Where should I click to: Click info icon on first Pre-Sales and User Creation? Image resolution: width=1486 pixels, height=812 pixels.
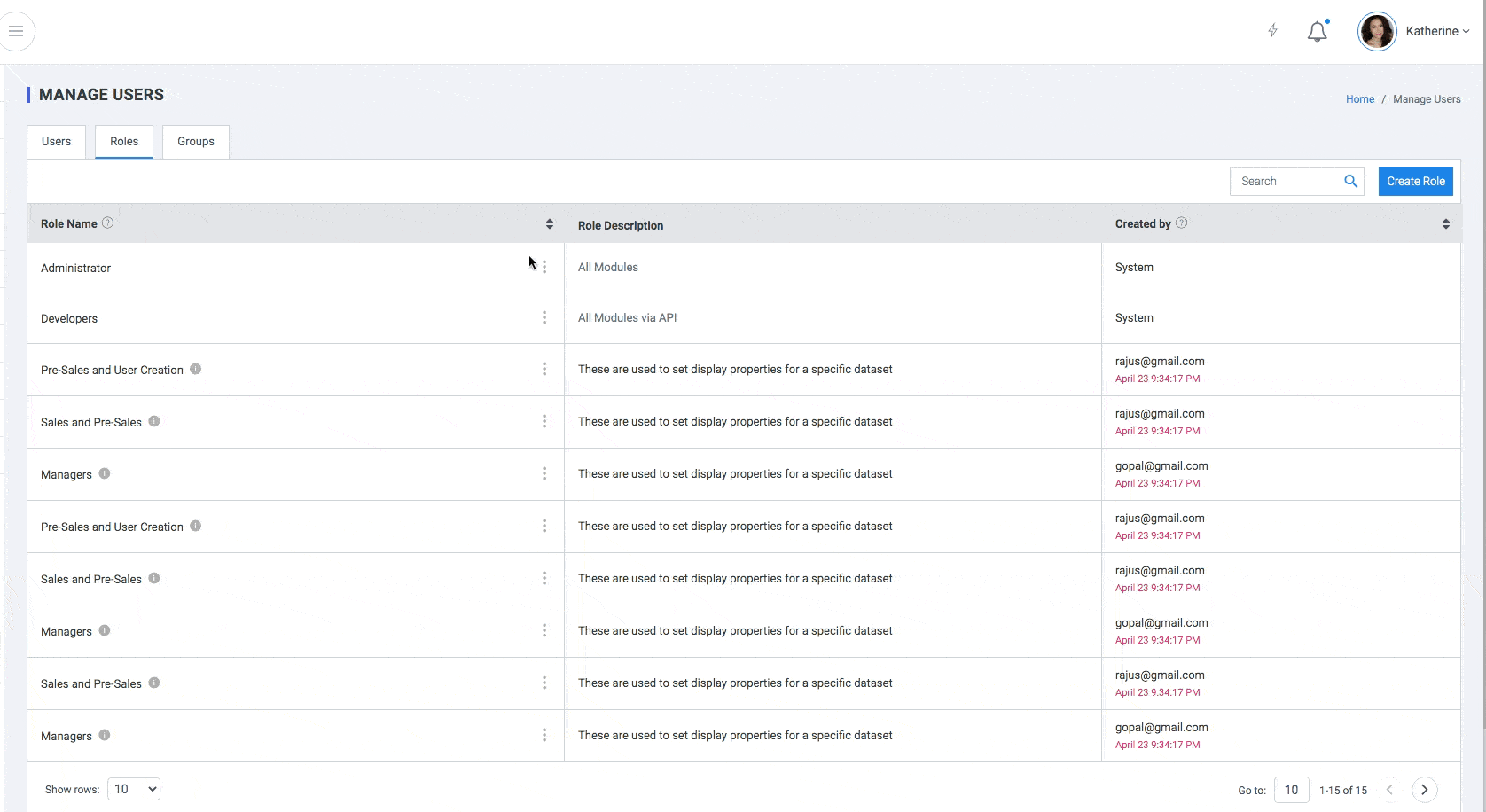pyautogui.click(x=196, y=369)
